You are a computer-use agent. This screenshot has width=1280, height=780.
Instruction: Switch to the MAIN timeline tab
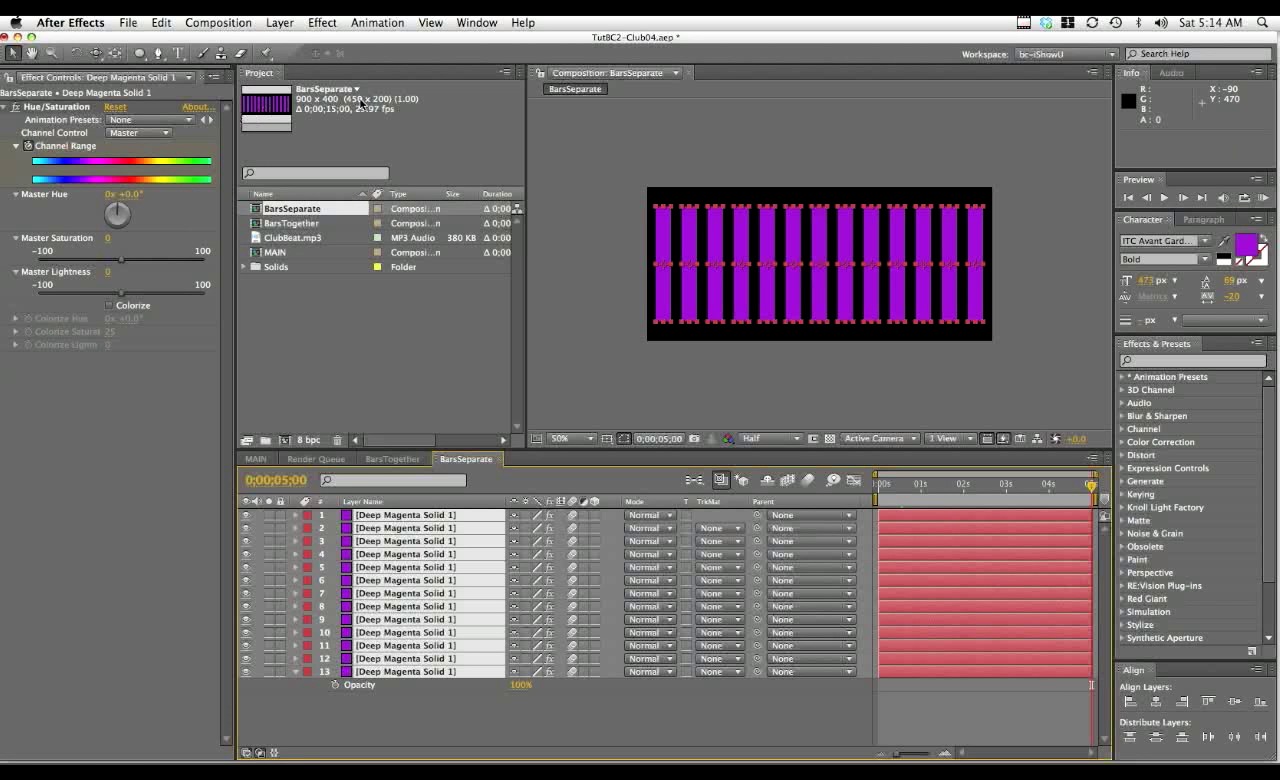click(x=256, y=459)
